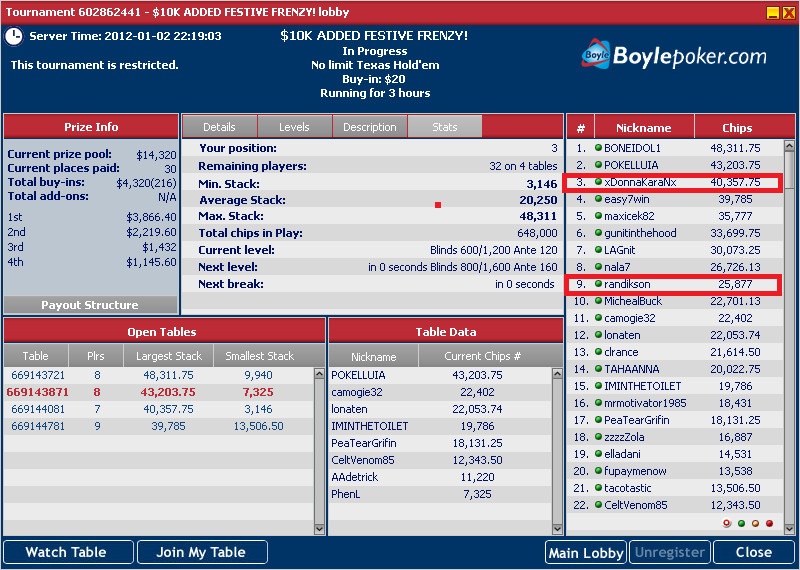
Task: Select AAdetrick in Table Data
Action: (440, 477)
